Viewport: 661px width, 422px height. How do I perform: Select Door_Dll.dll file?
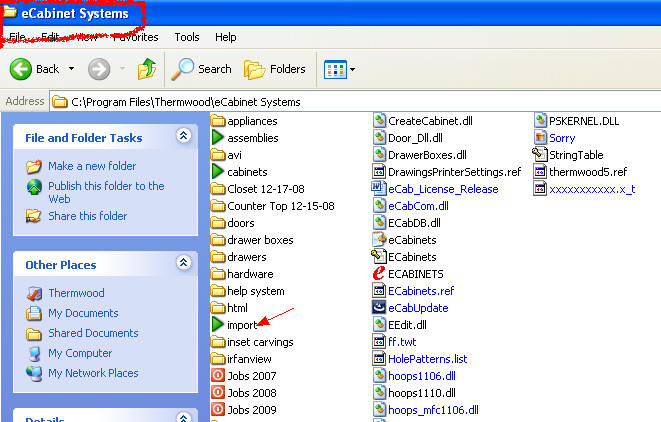coord(408,138)
